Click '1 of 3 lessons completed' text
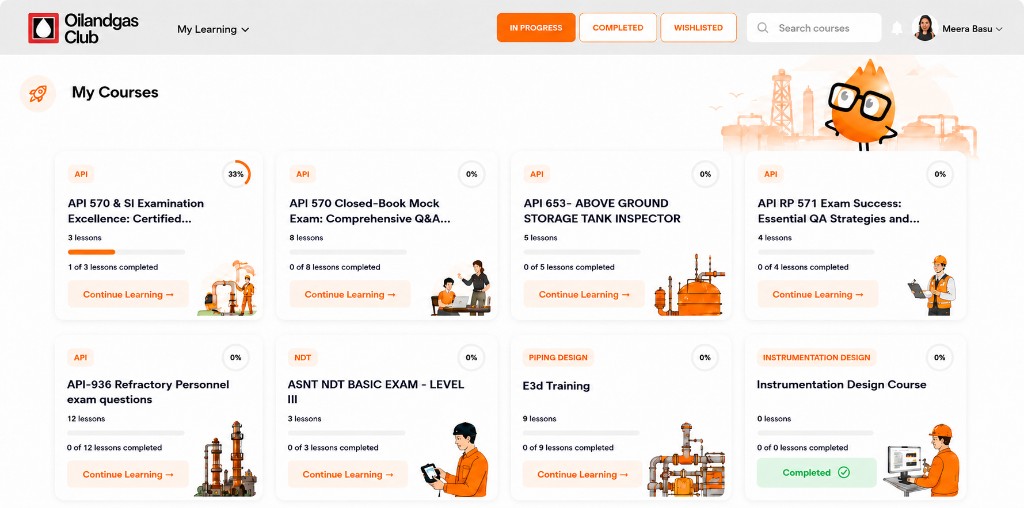1024x508 pixels. click(113, 267)
